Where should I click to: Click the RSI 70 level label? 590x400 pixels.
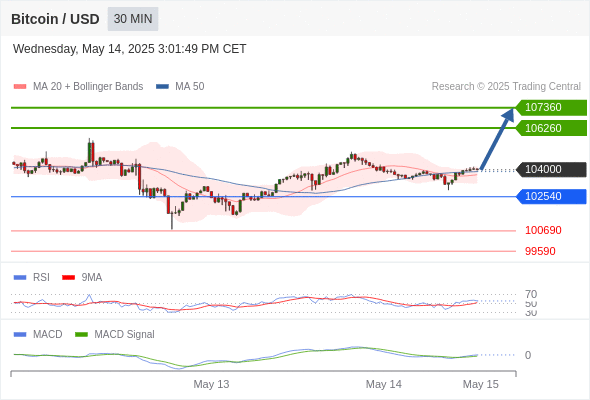click(x=531, y=294)
